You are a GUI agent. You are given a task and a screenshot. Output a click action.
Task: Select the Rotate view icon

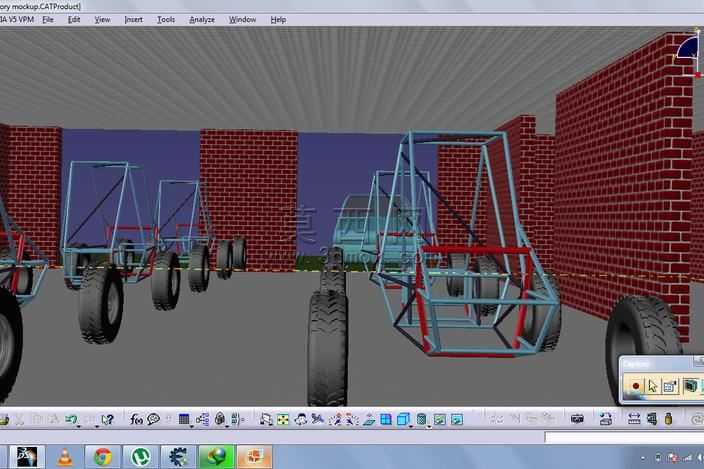(318, 419)
